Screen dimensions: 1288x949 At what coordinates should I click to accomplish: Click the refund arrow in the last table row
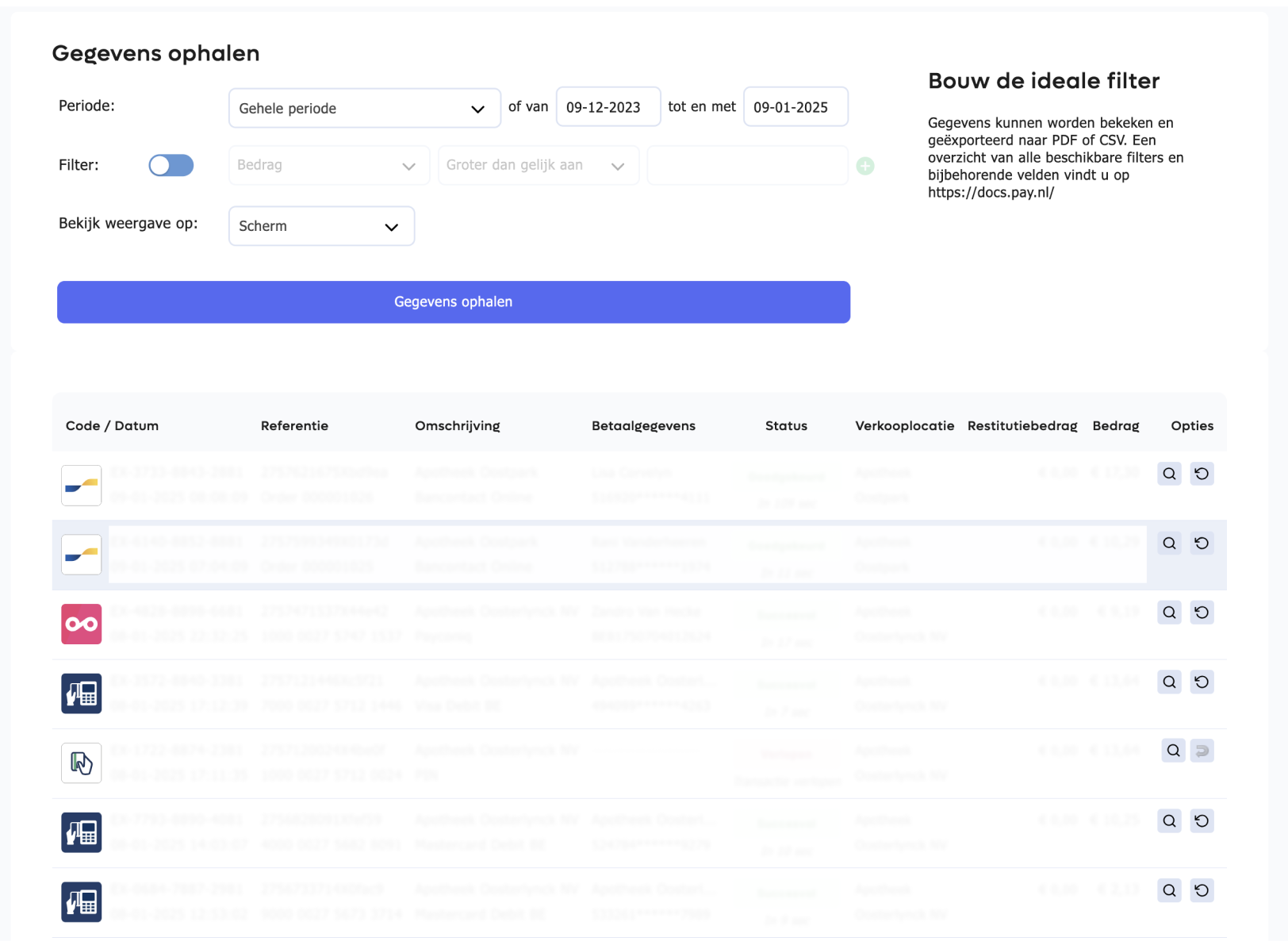pos(1202,890)
